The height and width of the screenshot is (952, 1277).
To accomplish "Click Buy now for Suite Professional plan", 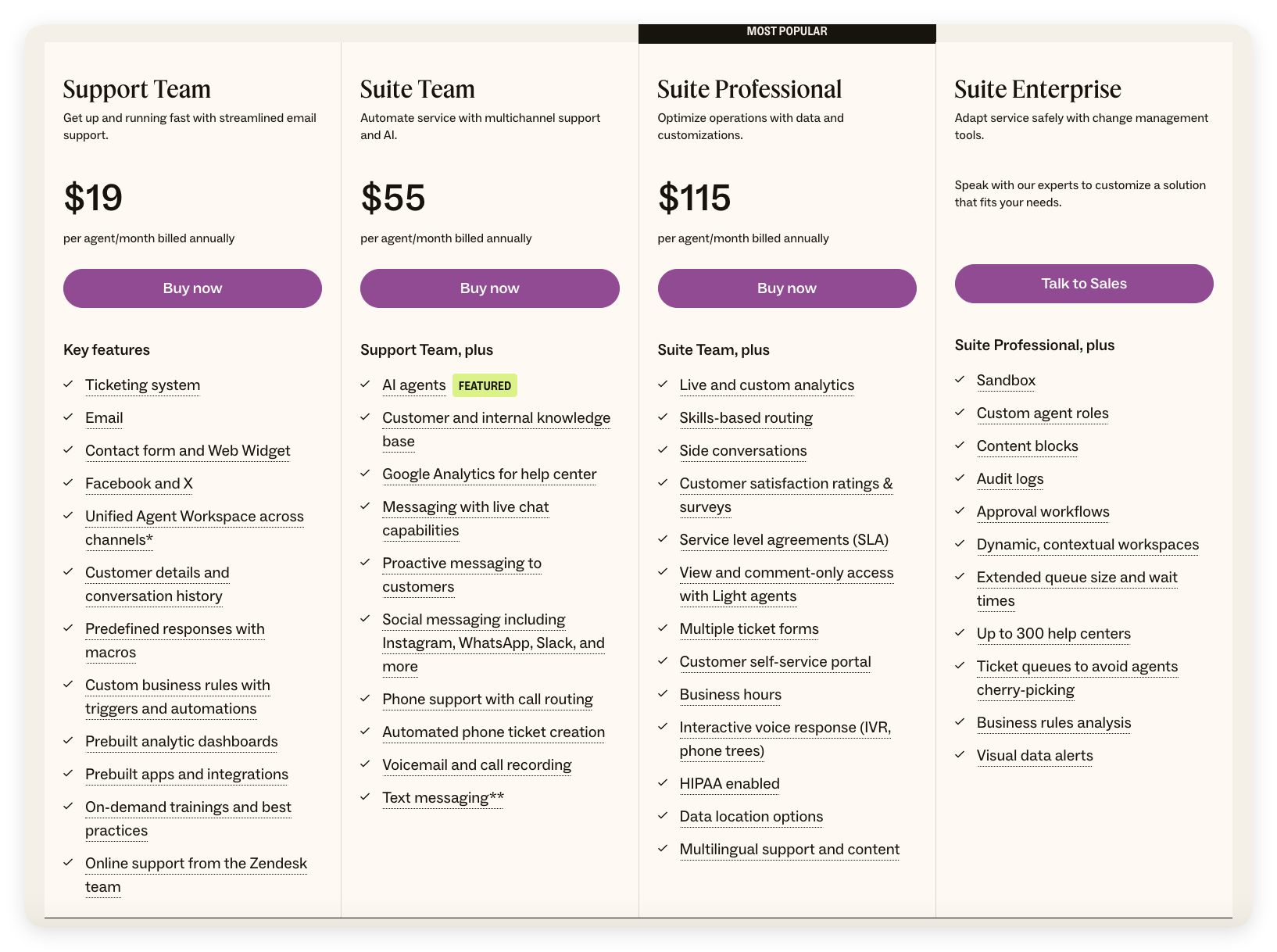I will tap(787, 288).
